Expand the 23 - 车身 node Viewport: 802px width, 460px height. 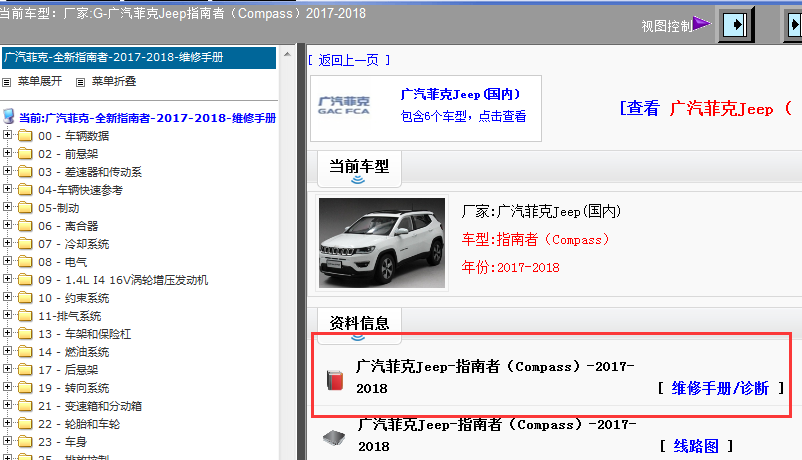[7, 441]
